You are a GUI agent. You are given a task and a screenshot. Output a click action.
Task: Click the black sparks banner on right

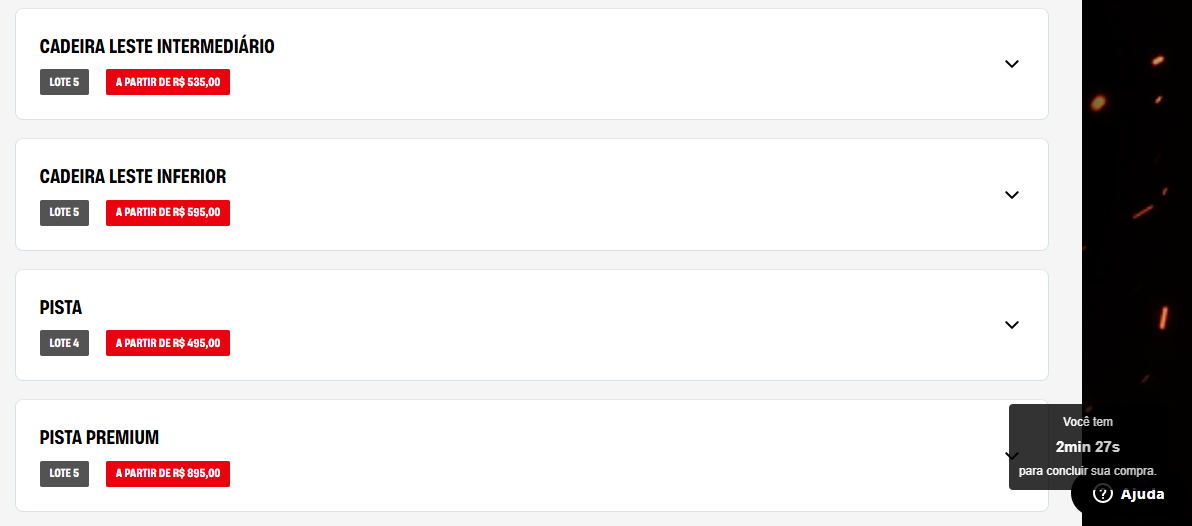click(1137, 200)
